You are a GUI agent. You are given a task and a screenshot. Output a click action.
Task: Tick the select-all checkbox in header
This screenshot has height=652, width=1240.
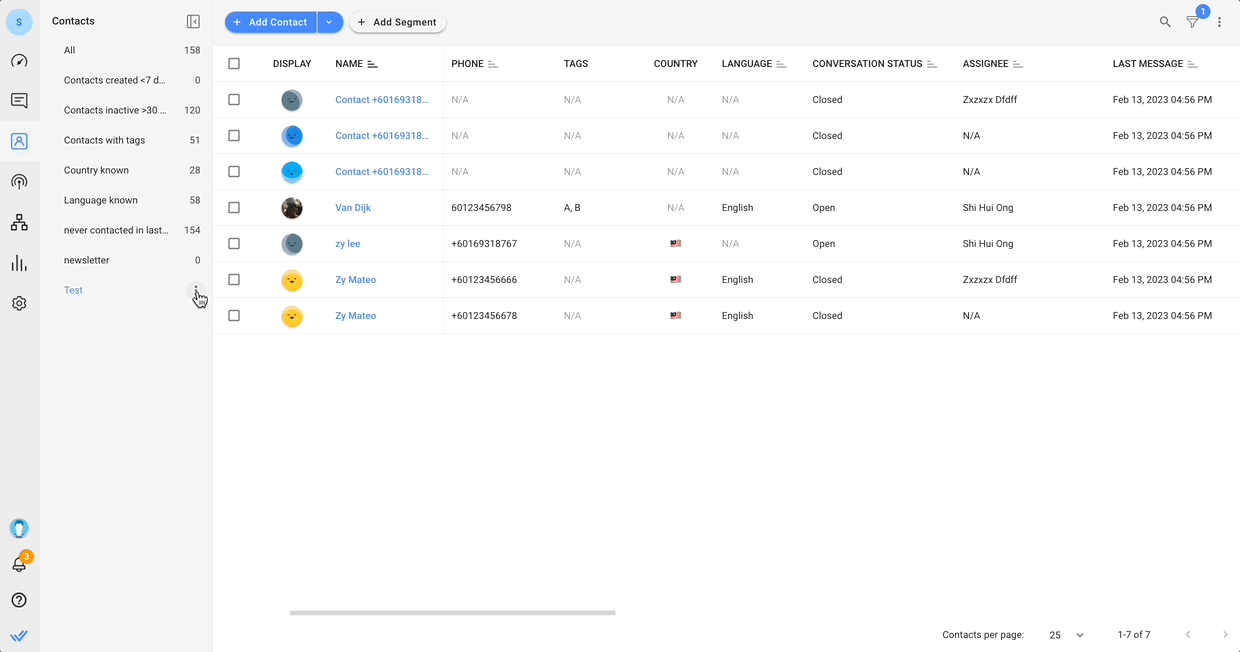234,64
